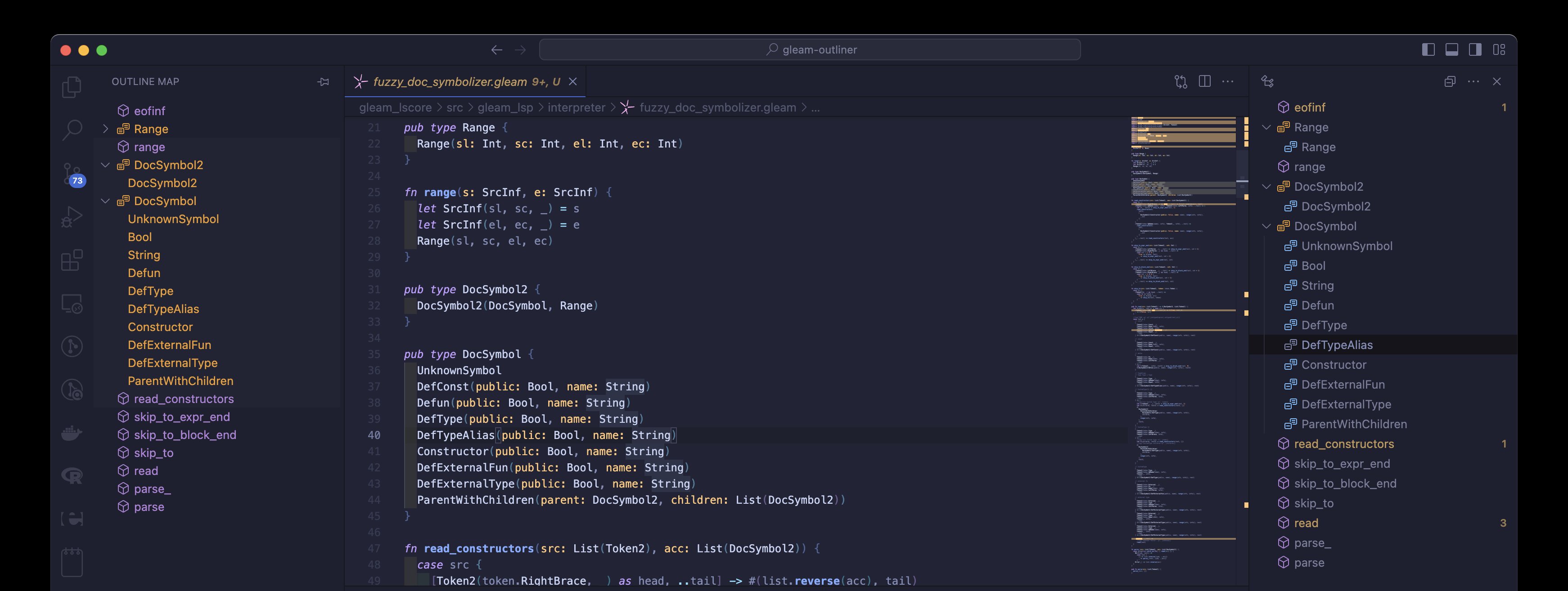
Task: Click gleam_lsp in the breadcrumb path
Action: click(x=505, y=107)
